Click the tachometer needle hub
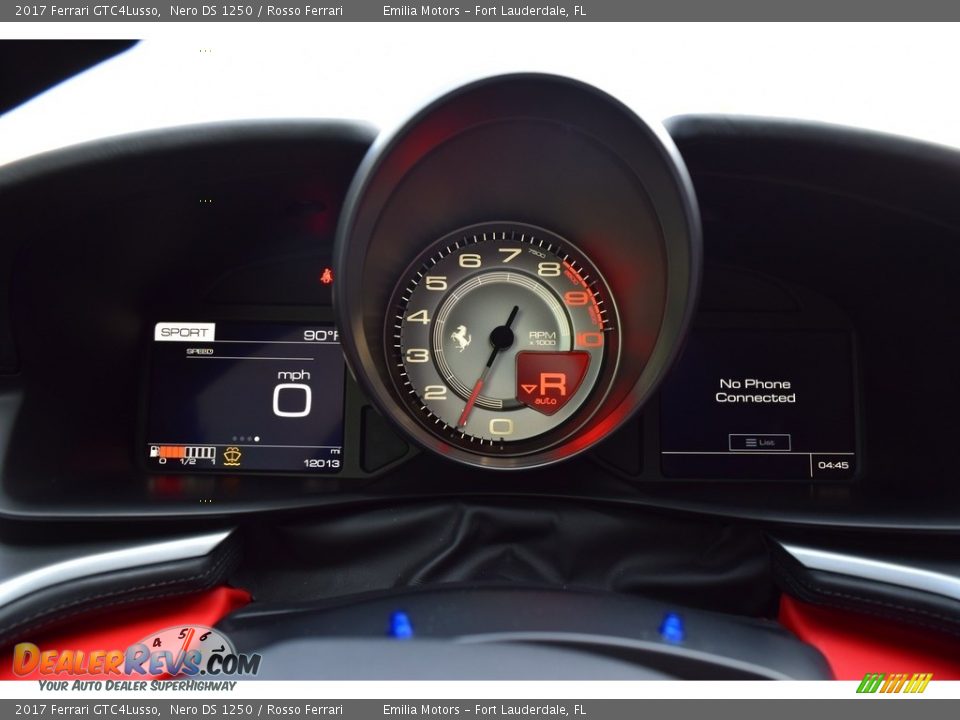The height and width of the screenshot is (720, 960). click(x=501, y=338)
